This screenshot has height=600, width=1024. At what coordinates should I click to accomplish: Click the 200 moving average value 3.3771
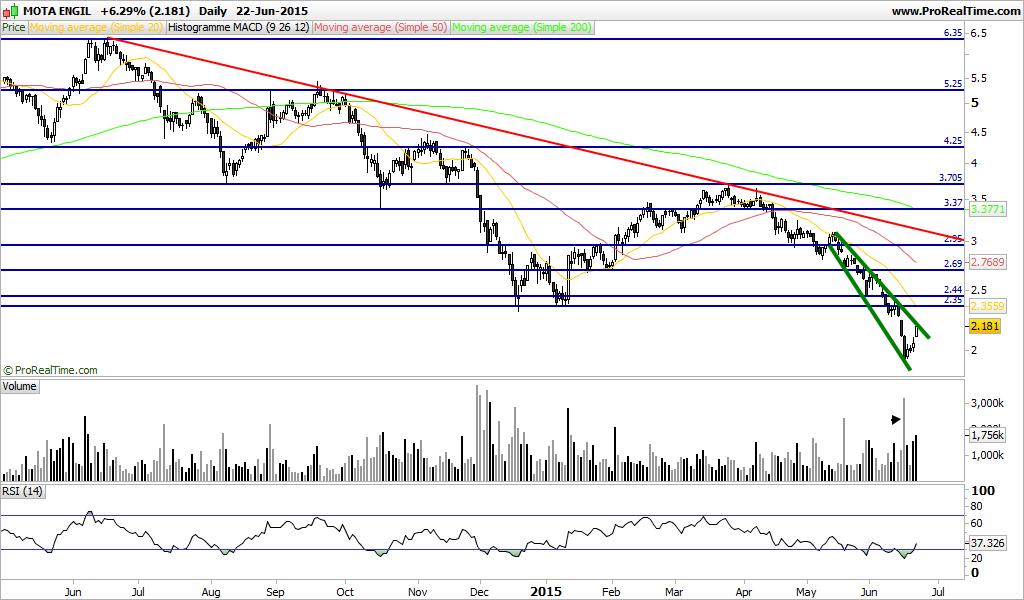pyautogui.click(x=987, y=210)
